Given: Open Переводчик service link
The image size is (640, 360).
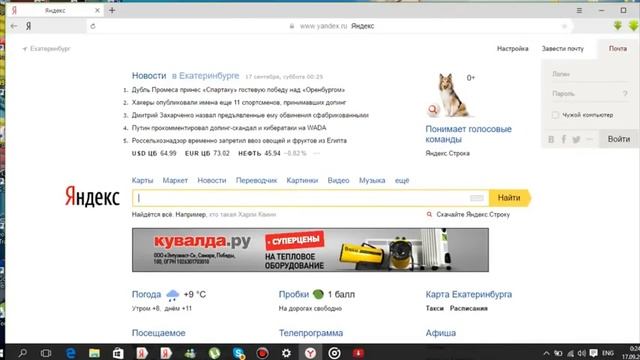Looking at the screenshot, I should (256, 180).
